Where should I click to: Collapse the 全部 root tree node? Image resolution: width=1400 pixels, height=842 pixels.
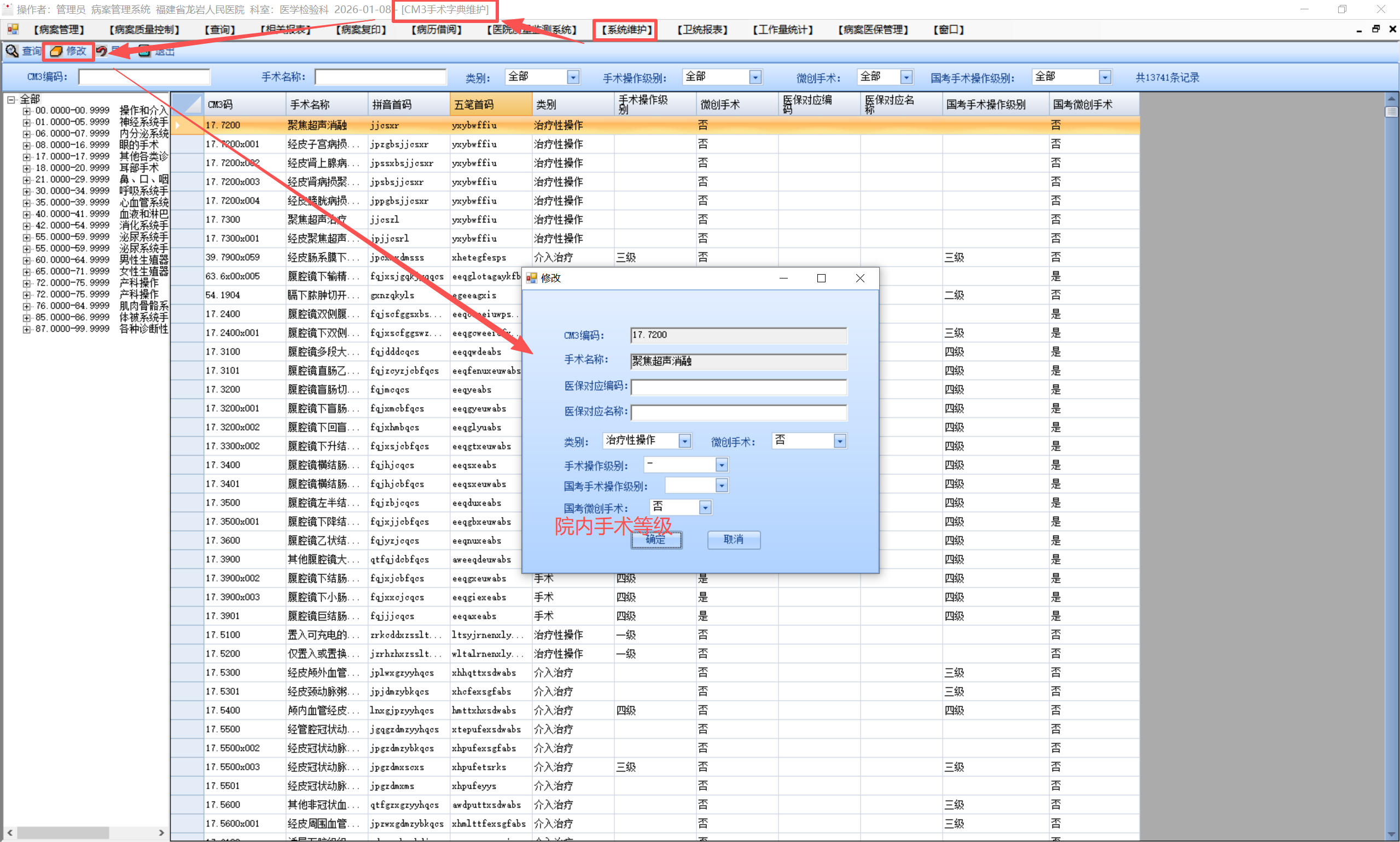(x=11, y=100)
